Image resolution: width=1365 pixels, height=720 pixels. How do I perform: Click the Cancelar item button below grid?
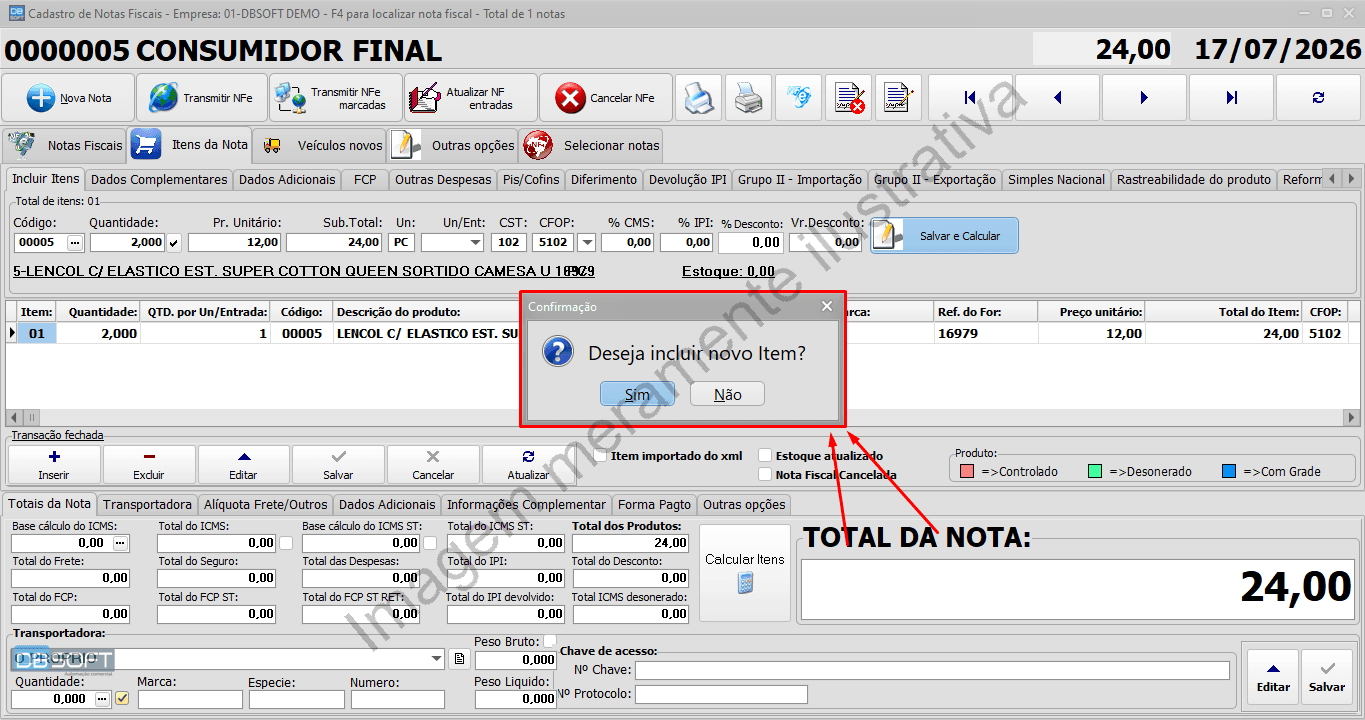433,464
